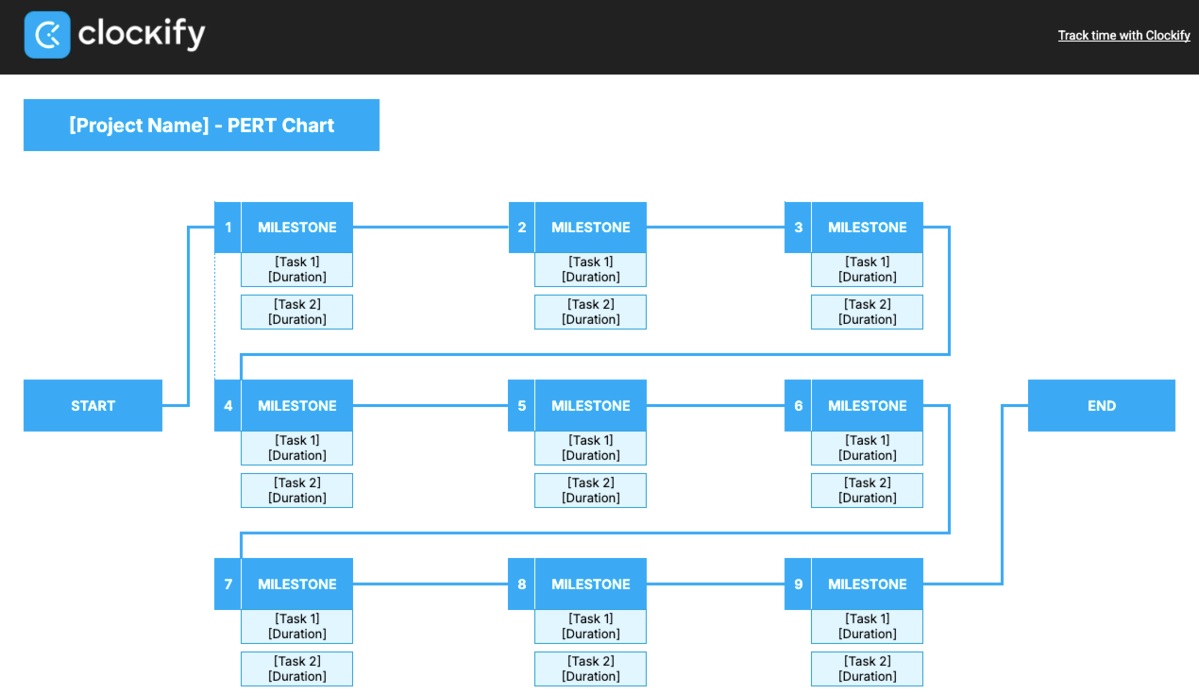
Task: Select Milestone number 8 cell
Action: (x=522, y=584)
